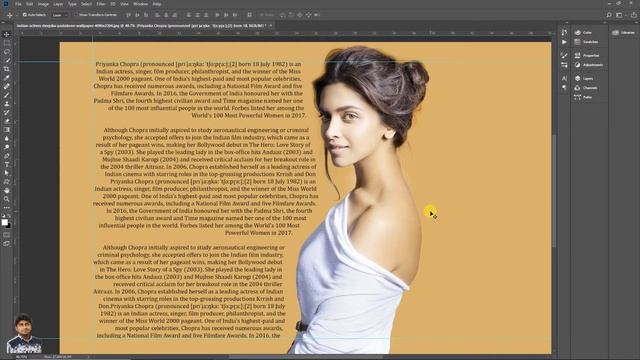Click the vertical canvas scrollbar
This screenshot has height=360, width=640.
(554, 191)
